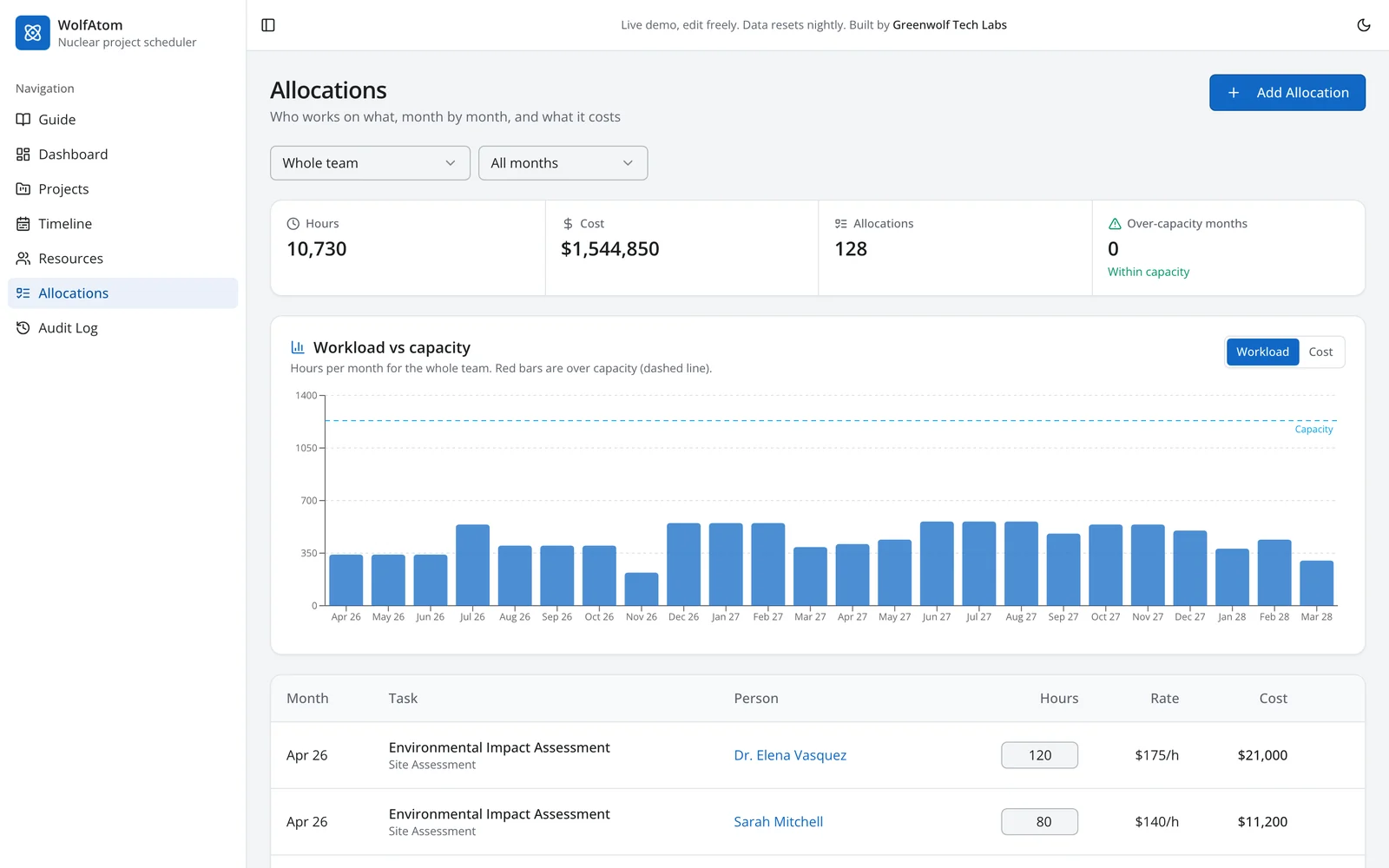1389x868 pixels.
Task: Click the Hours column header
Action: [1059, 699]
